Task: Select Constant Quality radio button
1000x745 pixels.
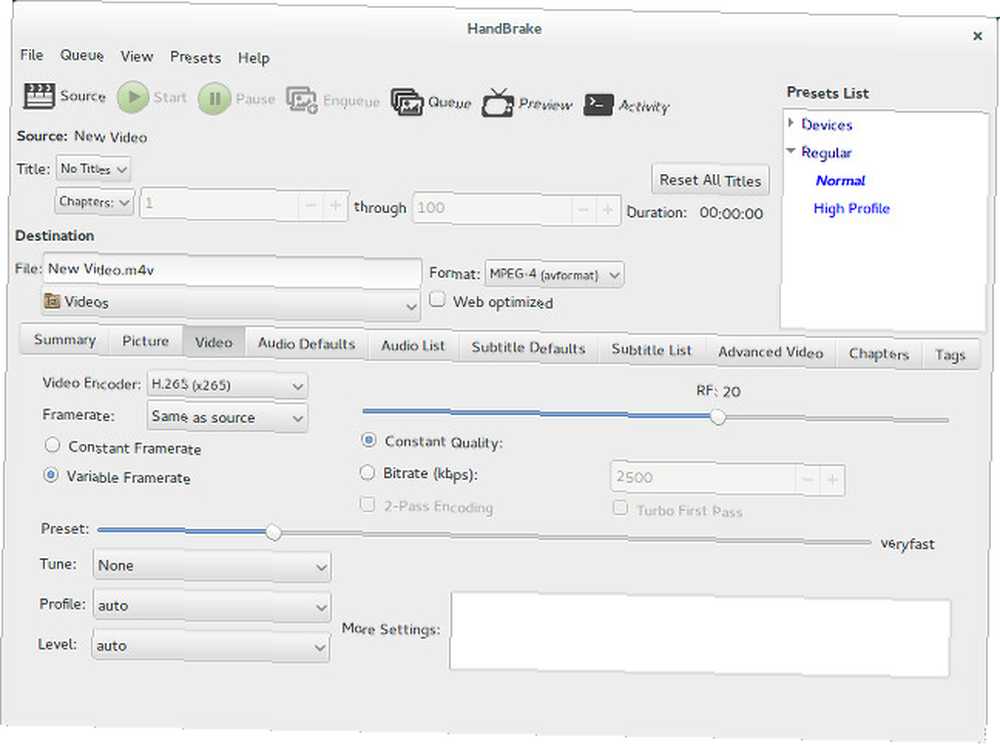Action: 368,439
